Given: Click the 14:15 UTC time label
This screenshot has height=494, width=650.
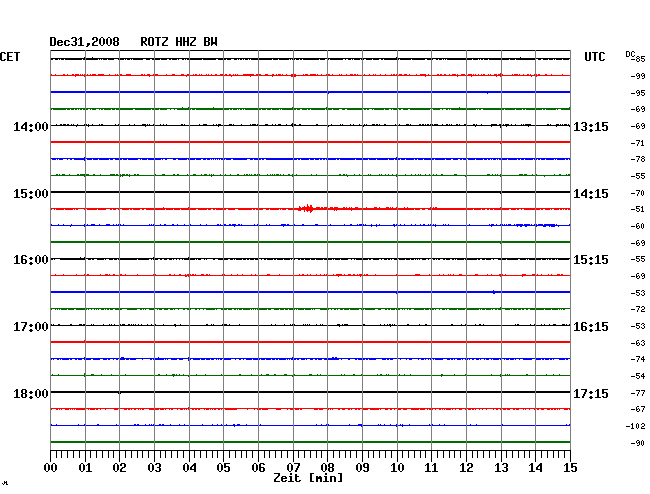Looking at the screenshot, I should point(591,194).
